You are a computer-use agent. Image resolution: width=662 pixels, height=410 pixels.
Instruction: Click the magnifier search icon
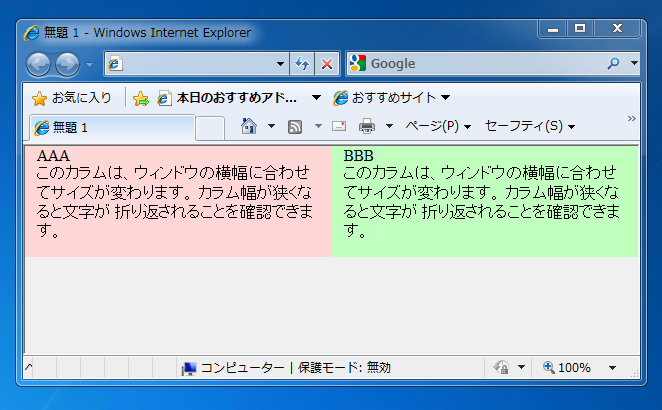pos(613,64)
